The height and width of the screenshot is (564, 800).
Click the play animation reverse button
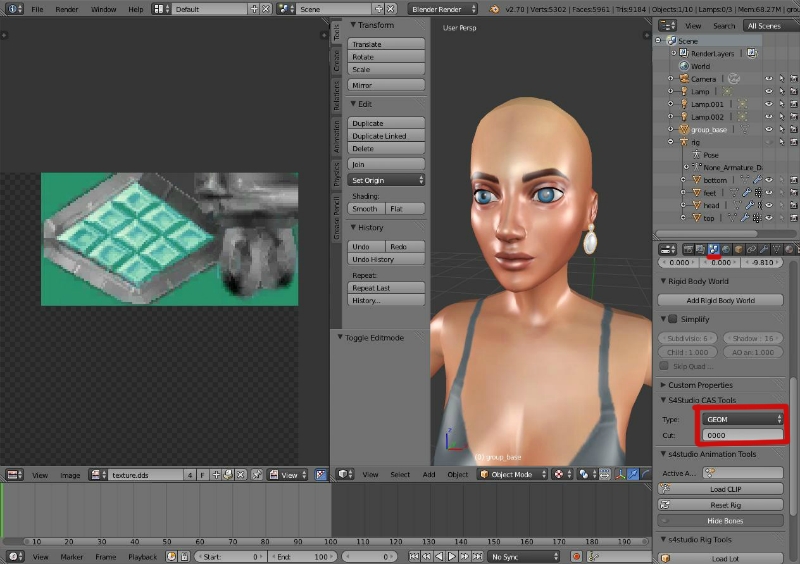pyautogui.click(x=439, y=556)
